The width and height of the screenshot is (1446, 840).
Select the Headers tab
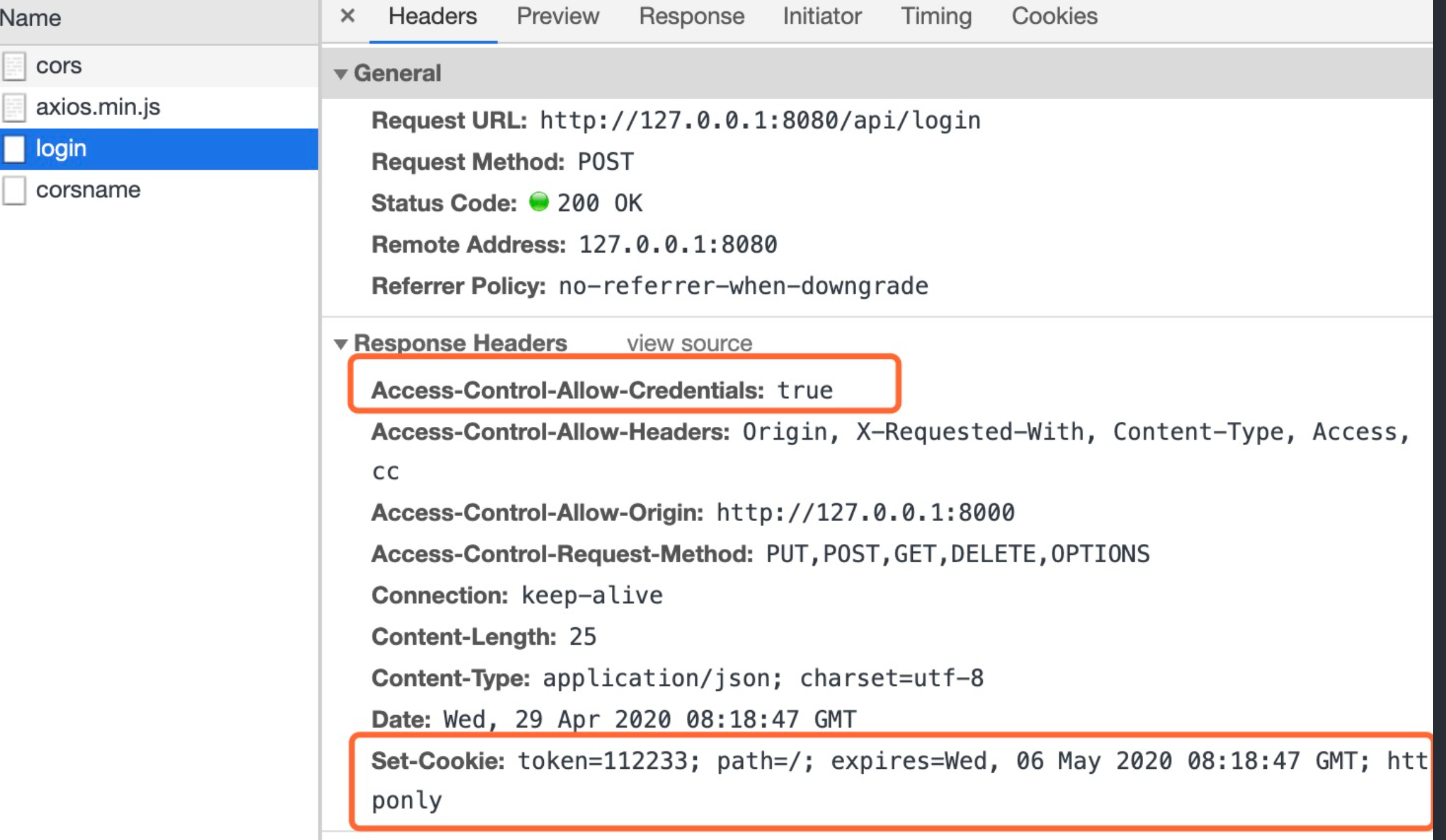432,17
